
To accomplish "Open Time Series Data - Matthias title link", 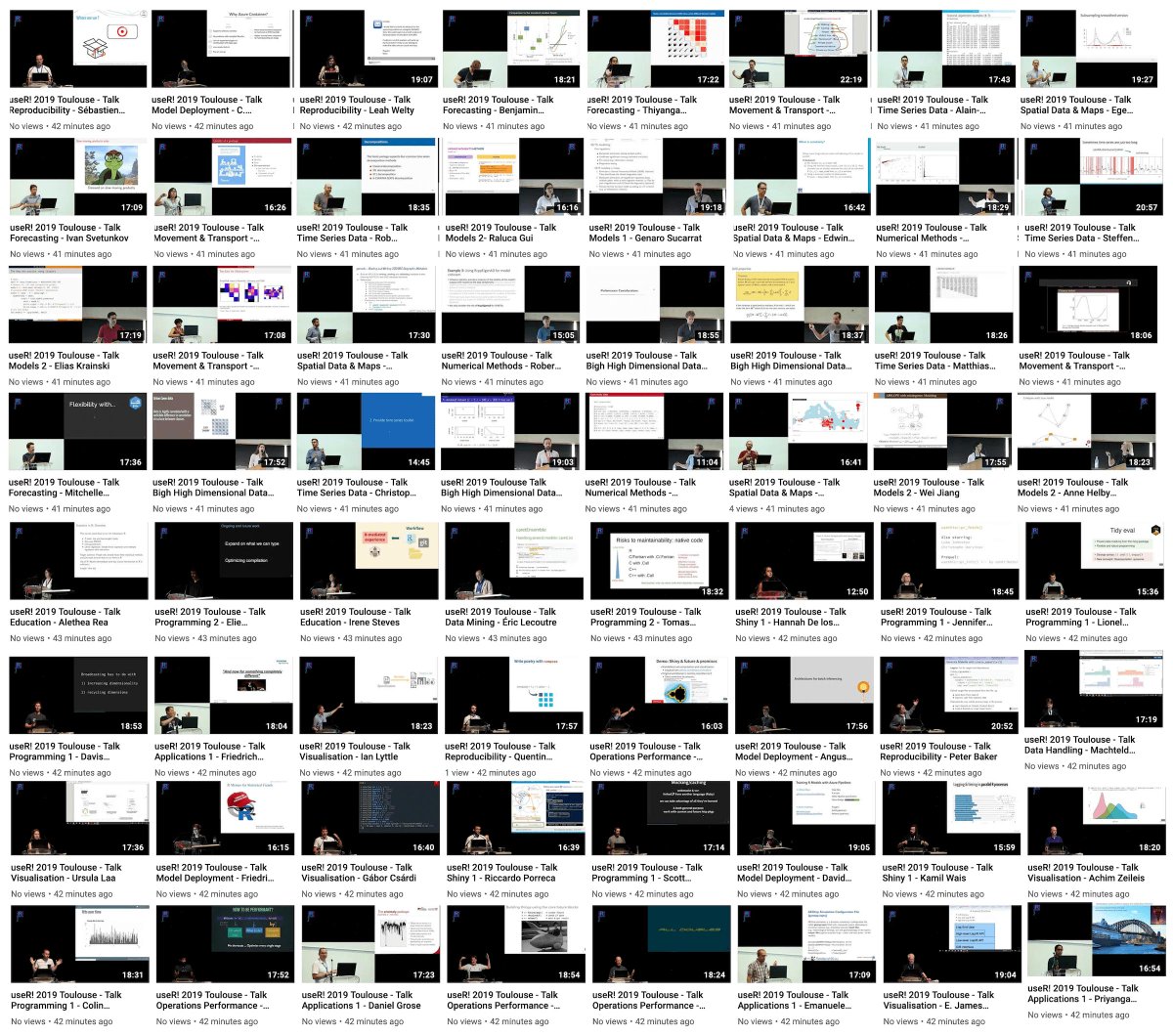I will pyautogui.click(x=935, y=361).
